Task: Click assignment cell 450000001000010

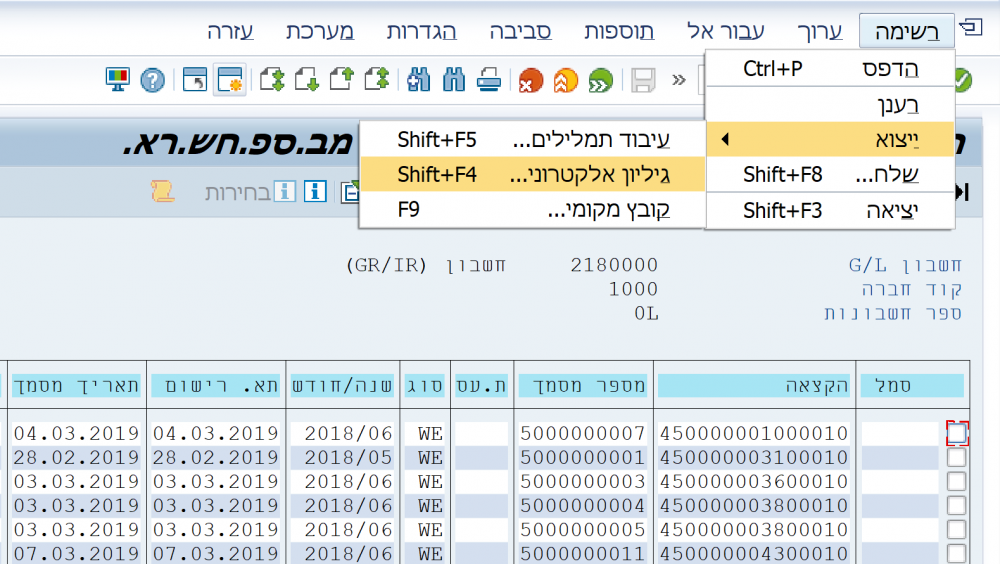Action: (x=754, y=433)
